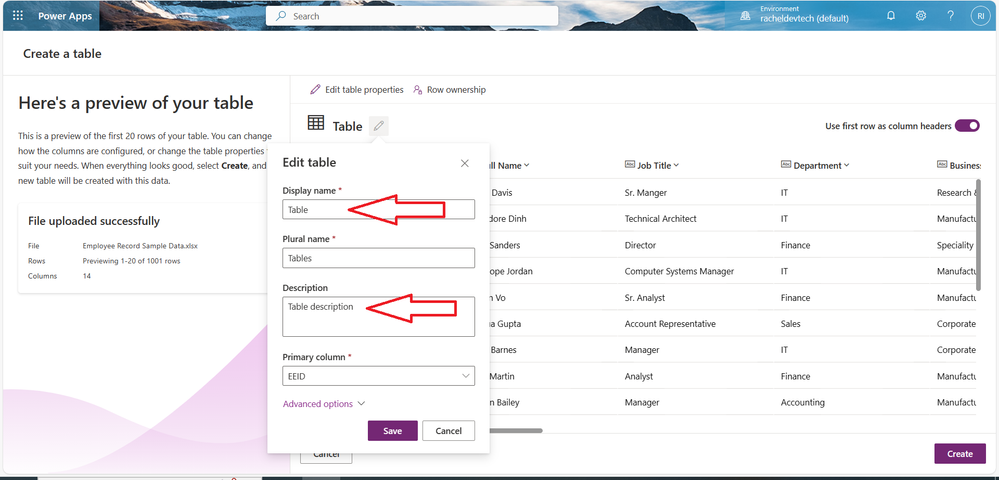Select the racheldevtech (default) environment
Image resolution: width=999 pixels, height=480 pixels.
804,18
